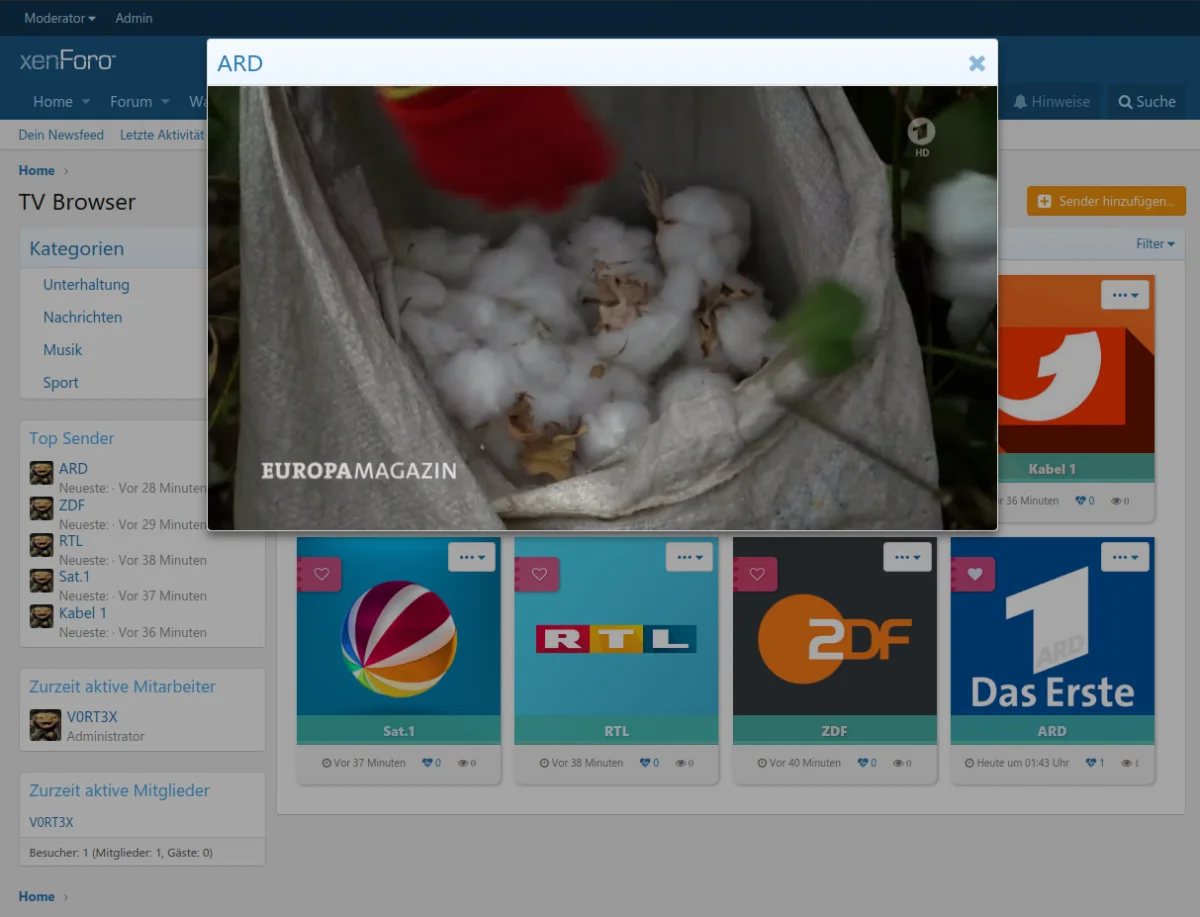Click ARD avatar in Top Sender
Viewport: 1200px width, 917px height.
(x=41, y=473)
